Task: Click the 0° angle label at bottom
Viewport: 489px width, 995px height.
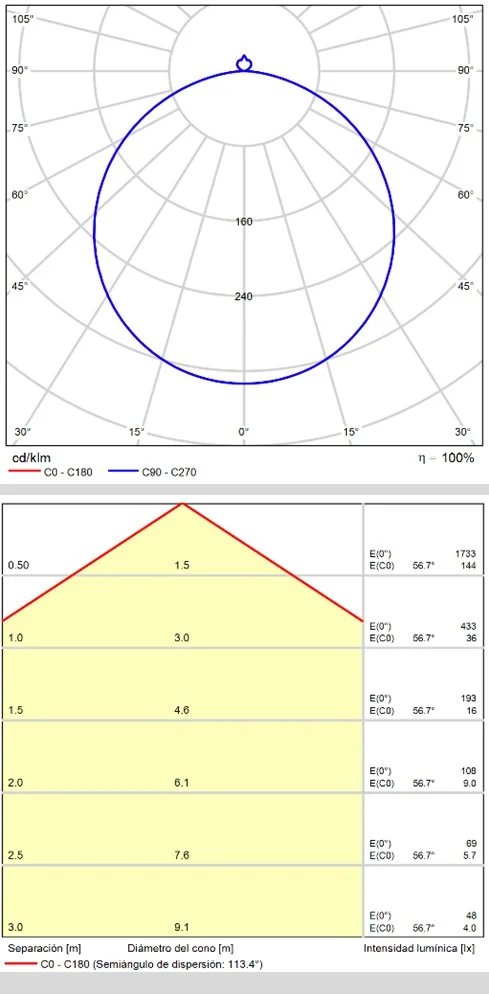Action: tap(244, 432)
